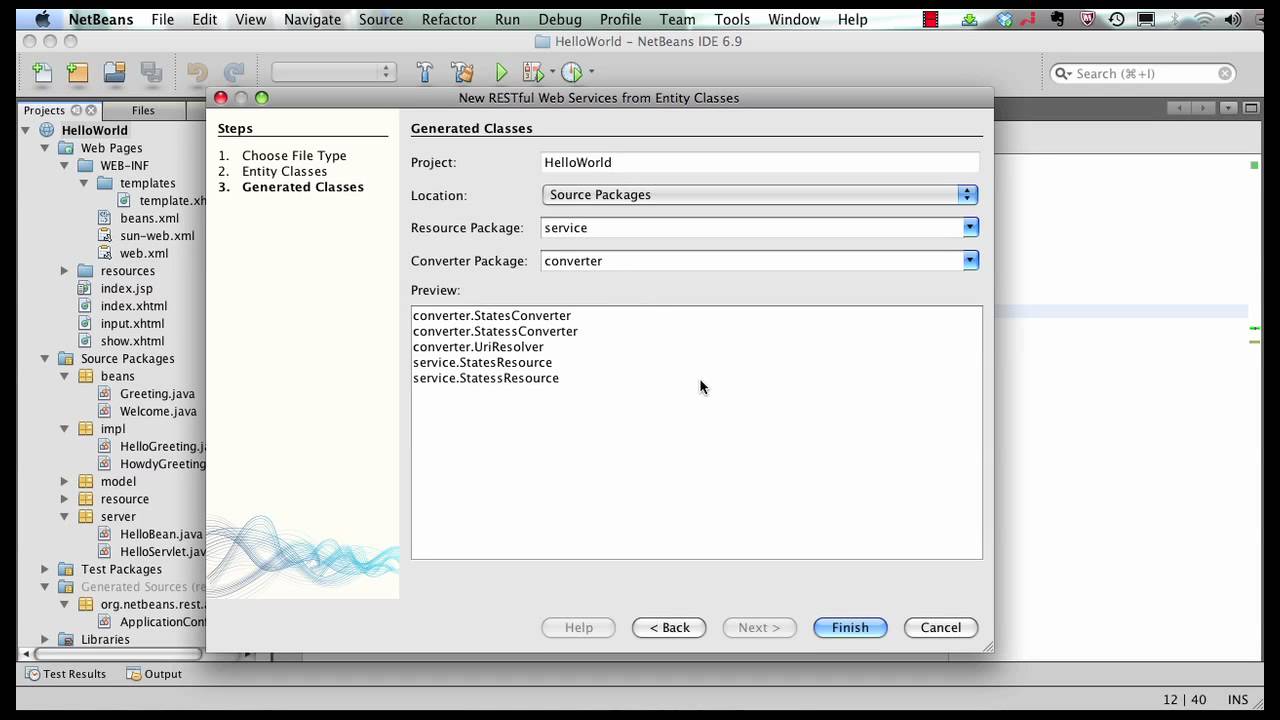Select Greeting.java in the Projects tree
1280x720 pixels.
click(x=157, y=394)
